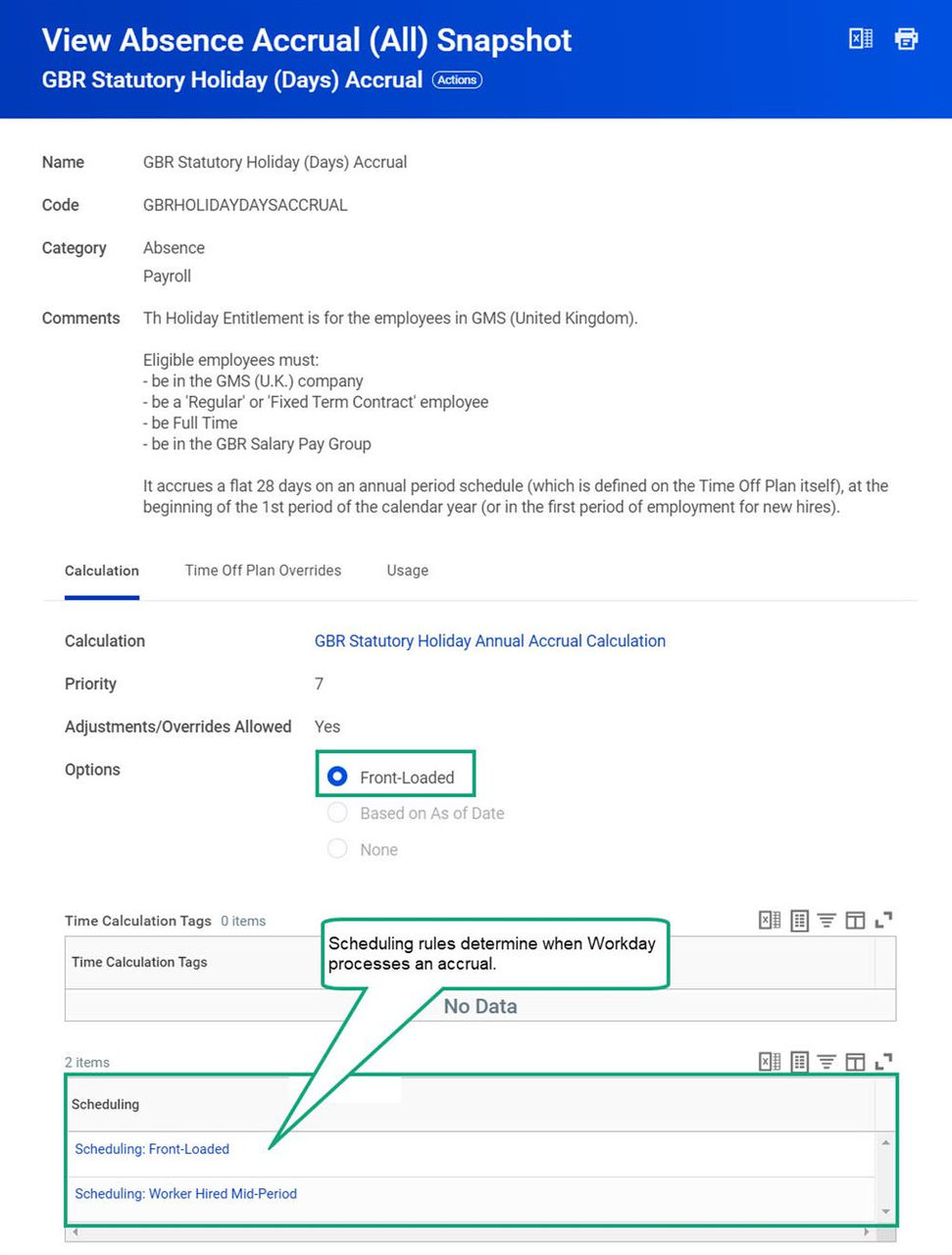Image resolution: width=952 pixels, height=1255 pixels.
Task: Open Scheduling: Worker Hired Mid-Period link
Action: 185,1193
